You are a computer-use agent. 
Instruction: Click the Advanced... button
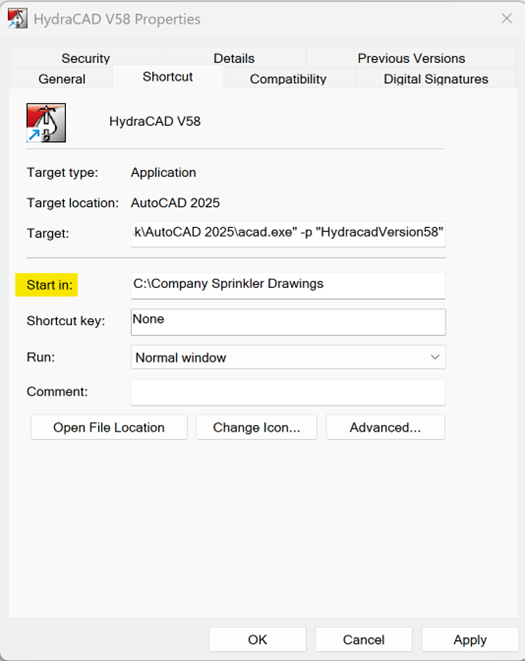pyautogui.click(x=385, y=427)
